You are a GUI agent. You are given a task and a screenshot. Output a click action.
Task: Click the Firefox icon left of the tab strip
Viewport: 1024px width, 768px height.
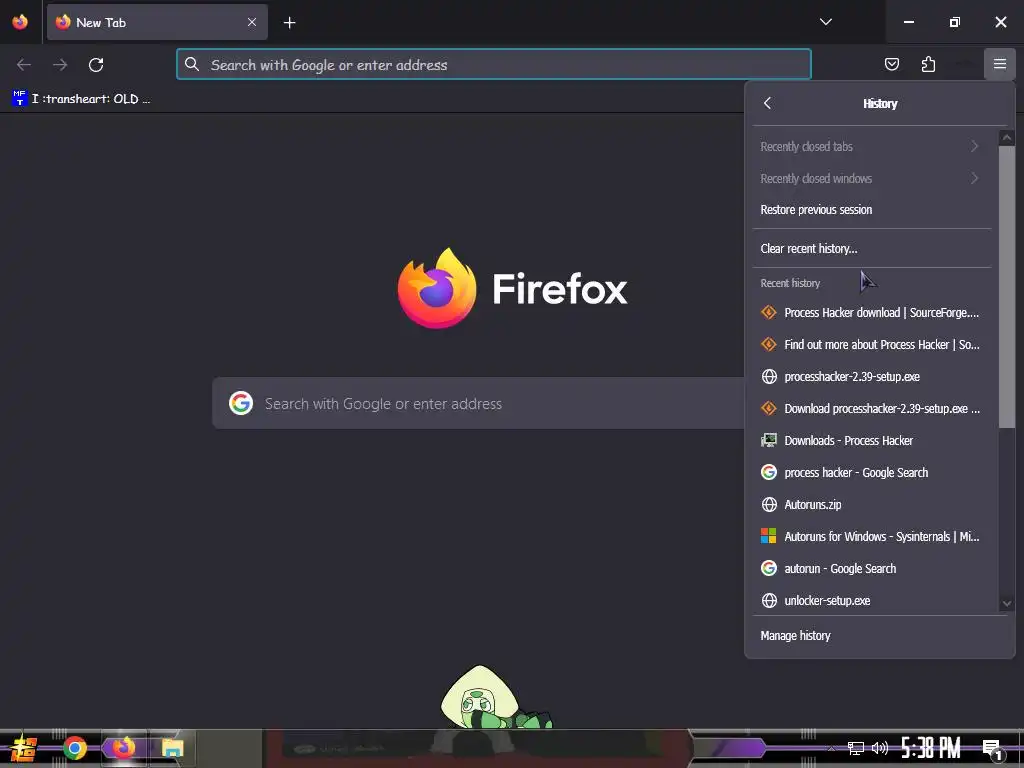20,22
